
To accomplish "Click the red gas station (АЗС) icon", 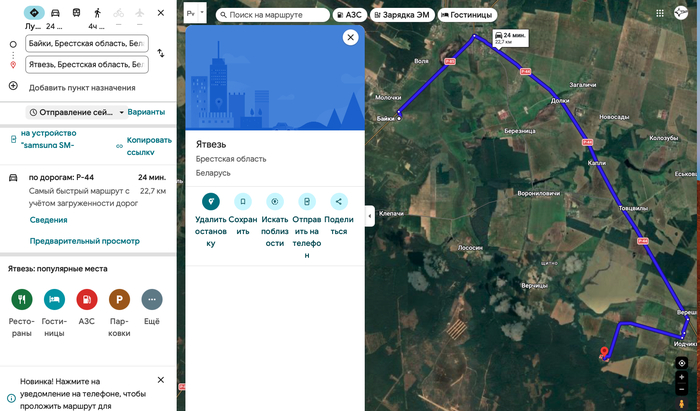I will coord(87,298).
